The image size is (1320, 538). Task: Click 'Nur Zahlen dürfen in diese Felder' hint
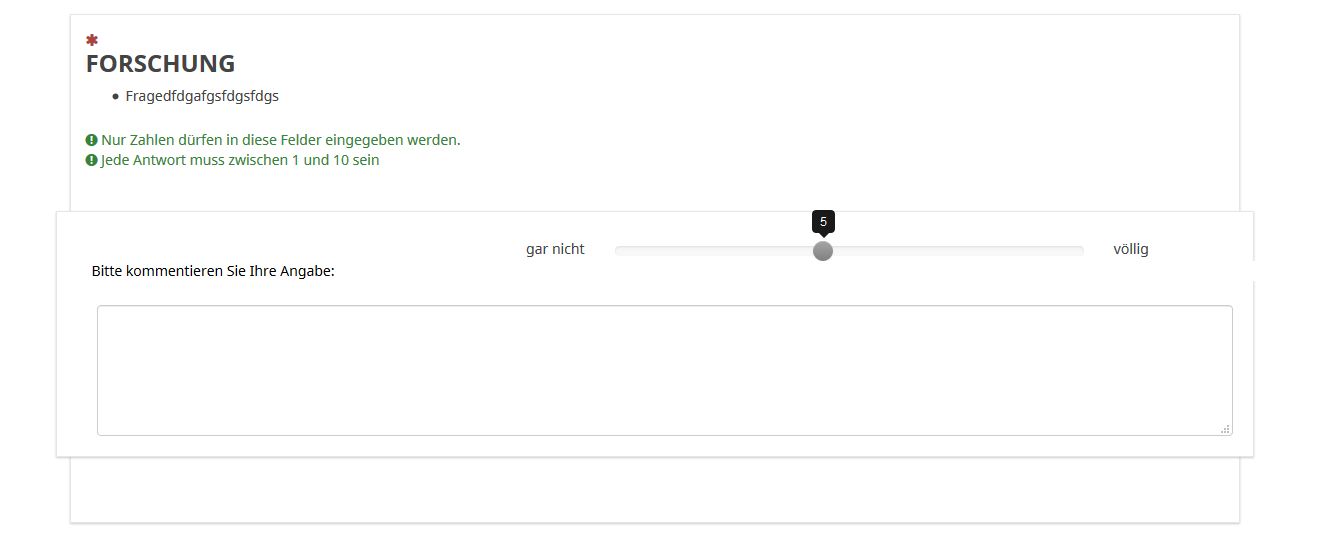[281, 140]
